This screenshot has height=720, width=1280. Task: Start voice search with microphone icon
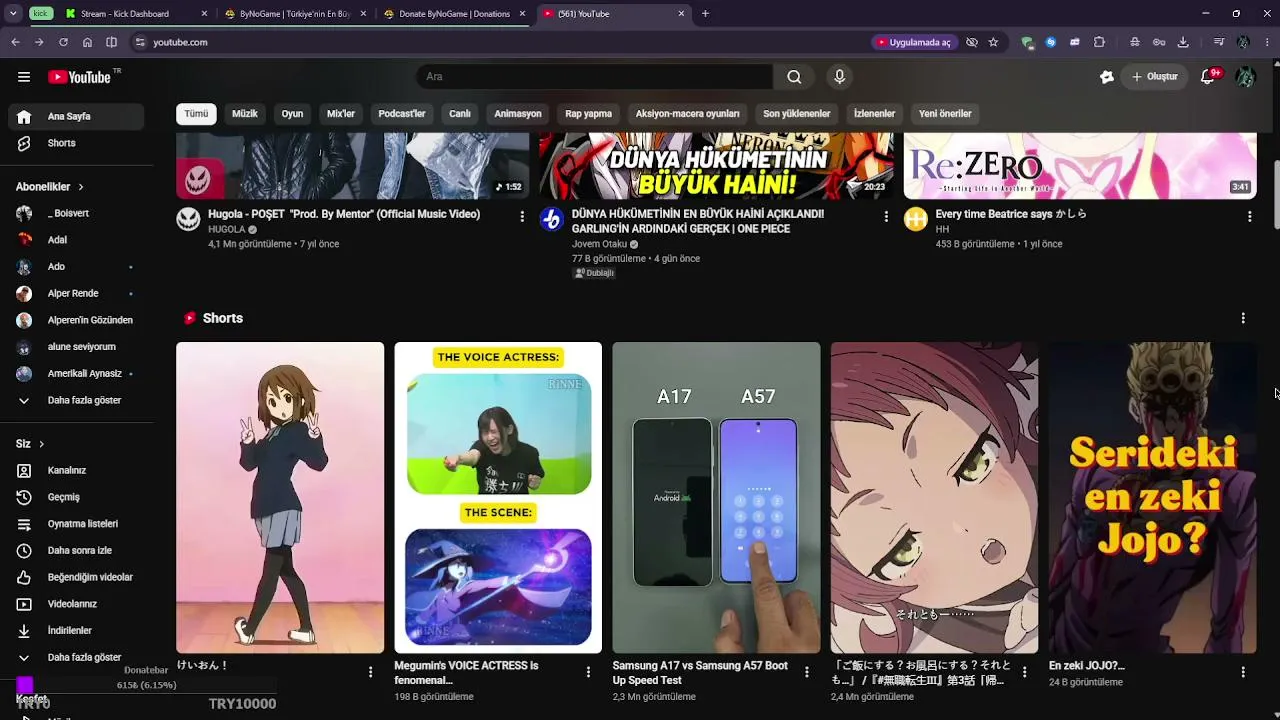[x=840, y=77]
